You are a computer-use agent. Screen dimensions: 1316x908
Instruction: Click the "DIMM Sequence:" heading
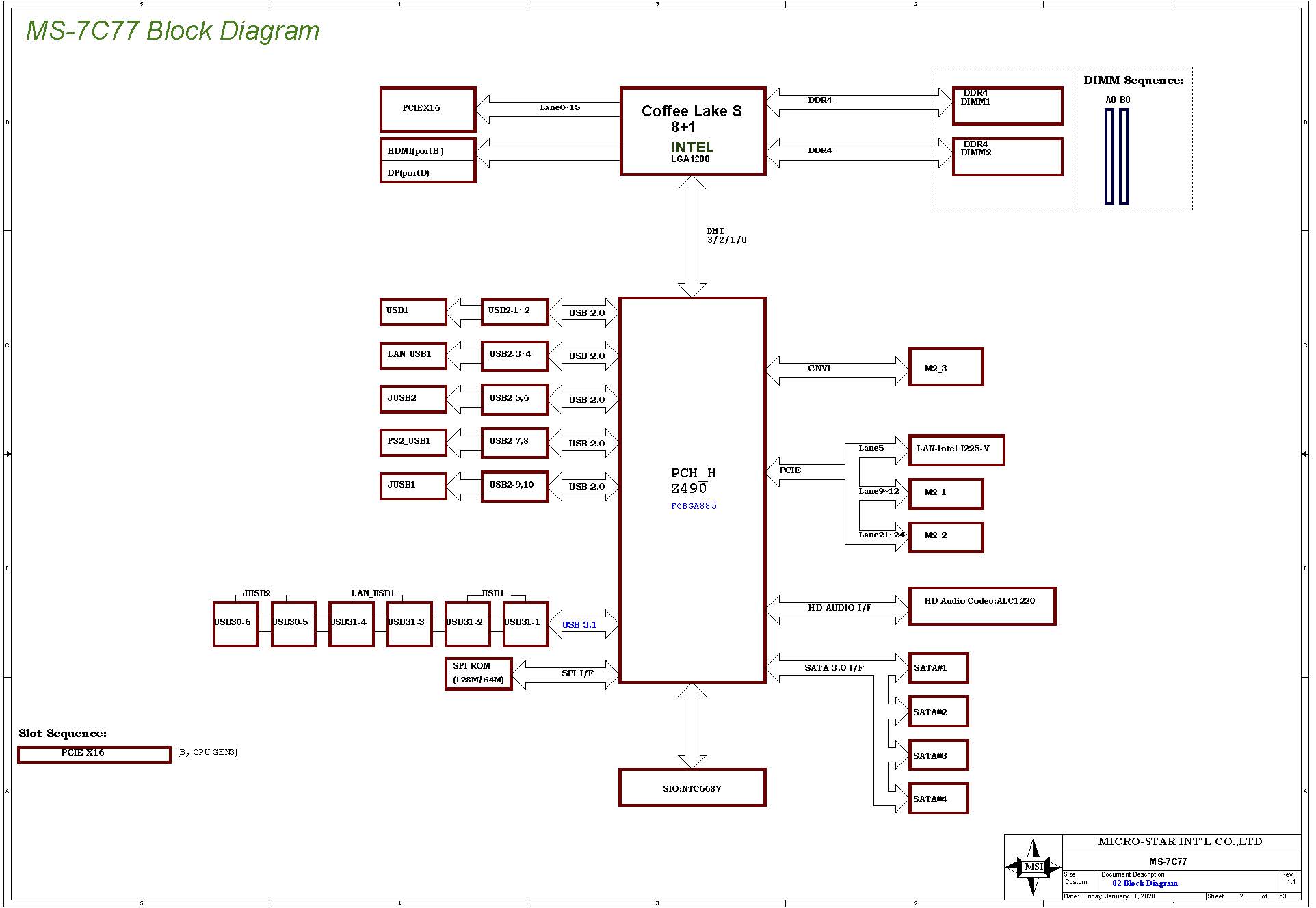(1133, 81)
